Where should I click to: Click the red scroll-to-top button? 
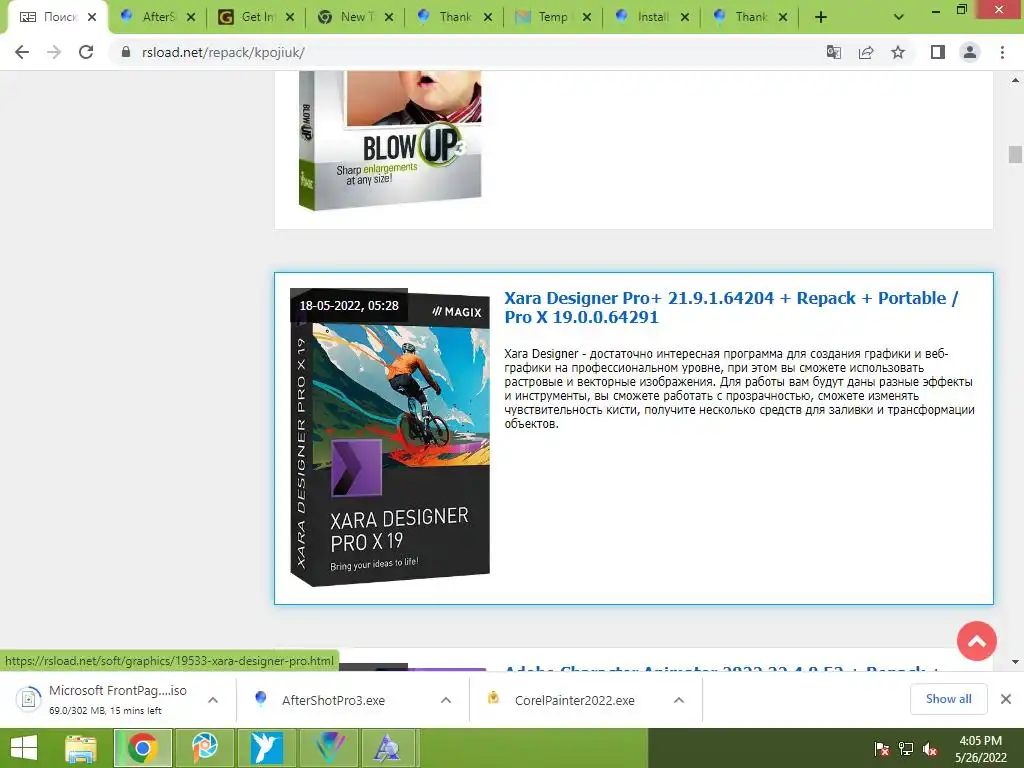[x=976, y=641]
